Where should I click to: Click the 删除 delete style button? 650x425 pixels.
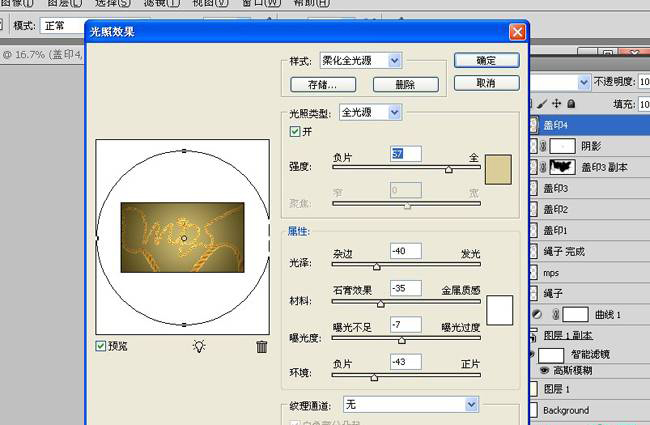tap(406, 85)
